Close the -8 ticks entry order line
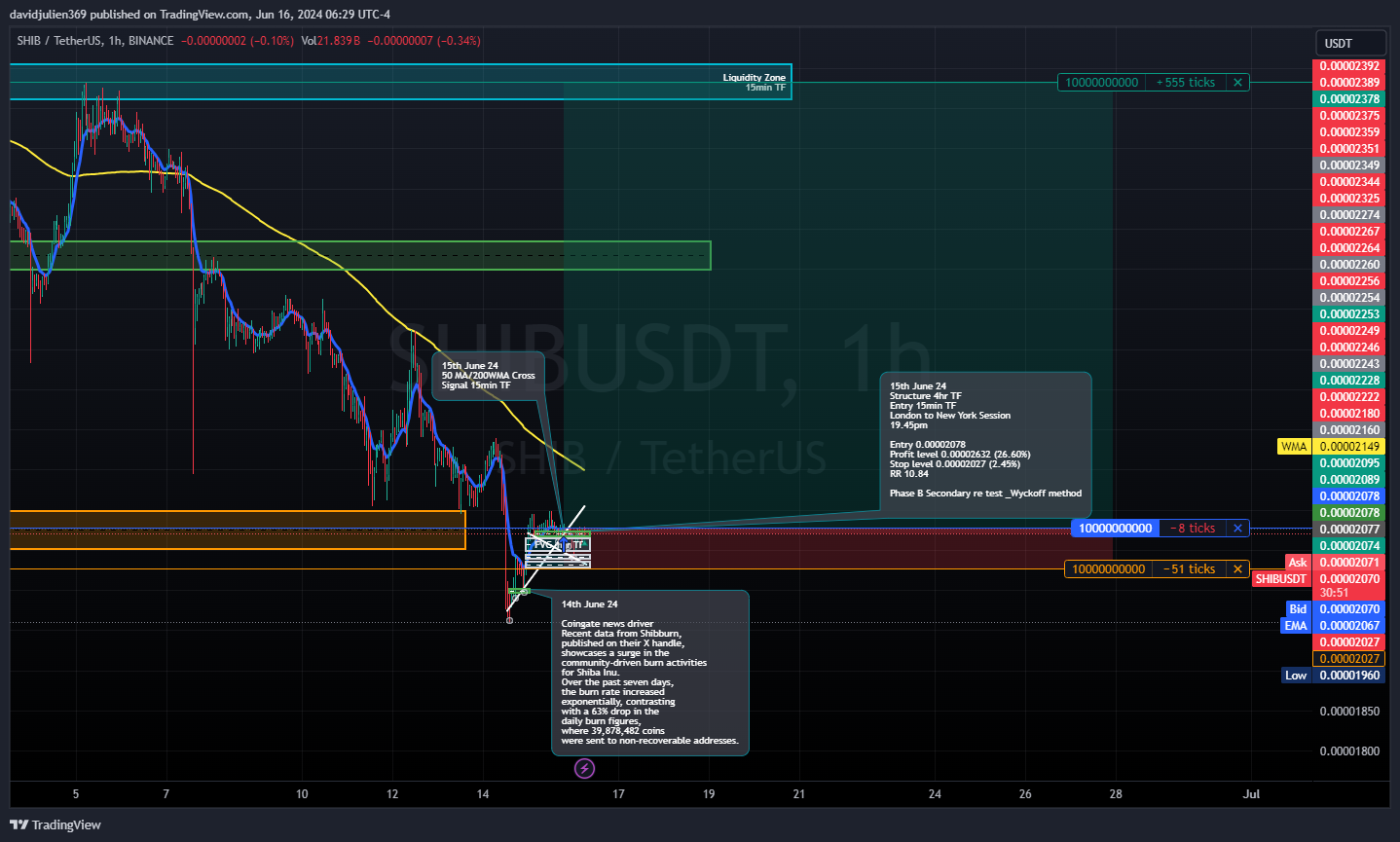The image size is (1400, 842). [1237, 529]
